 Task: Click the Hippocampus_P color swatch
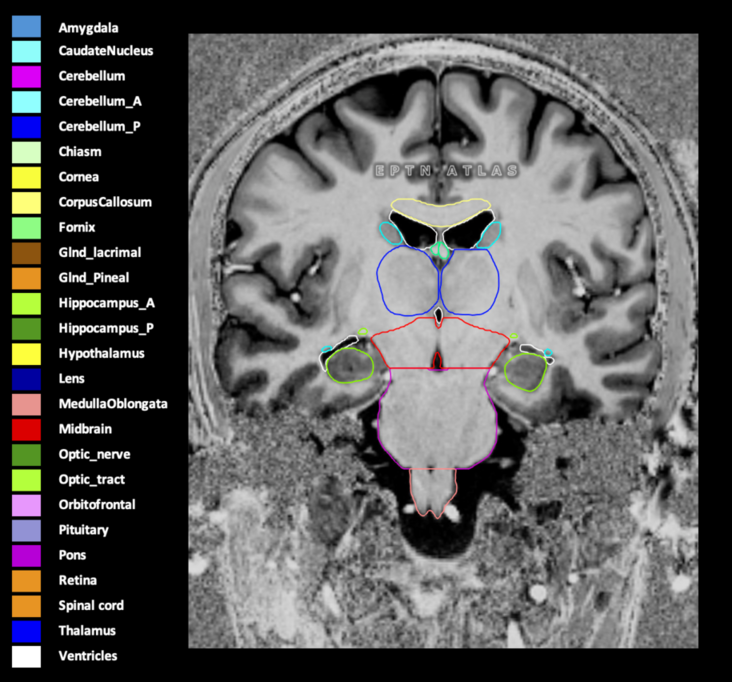(26, 329)
